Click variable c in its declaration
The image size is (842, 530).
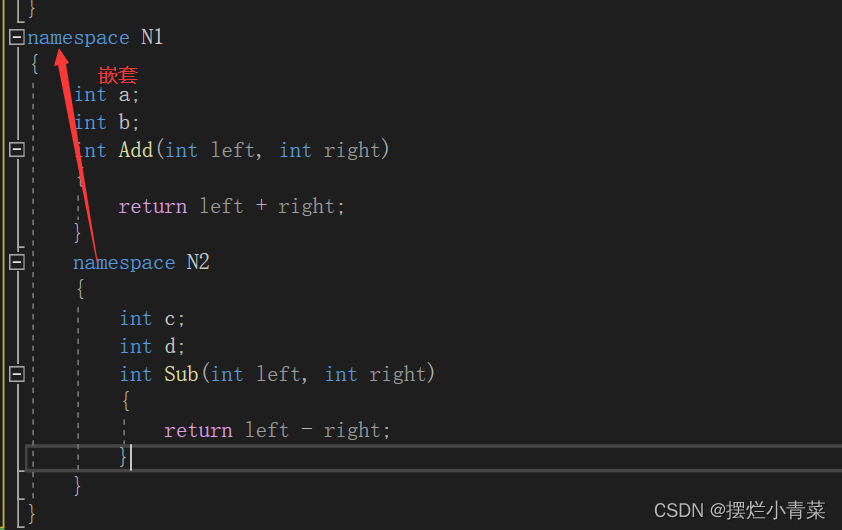click(x=170, y=318)
